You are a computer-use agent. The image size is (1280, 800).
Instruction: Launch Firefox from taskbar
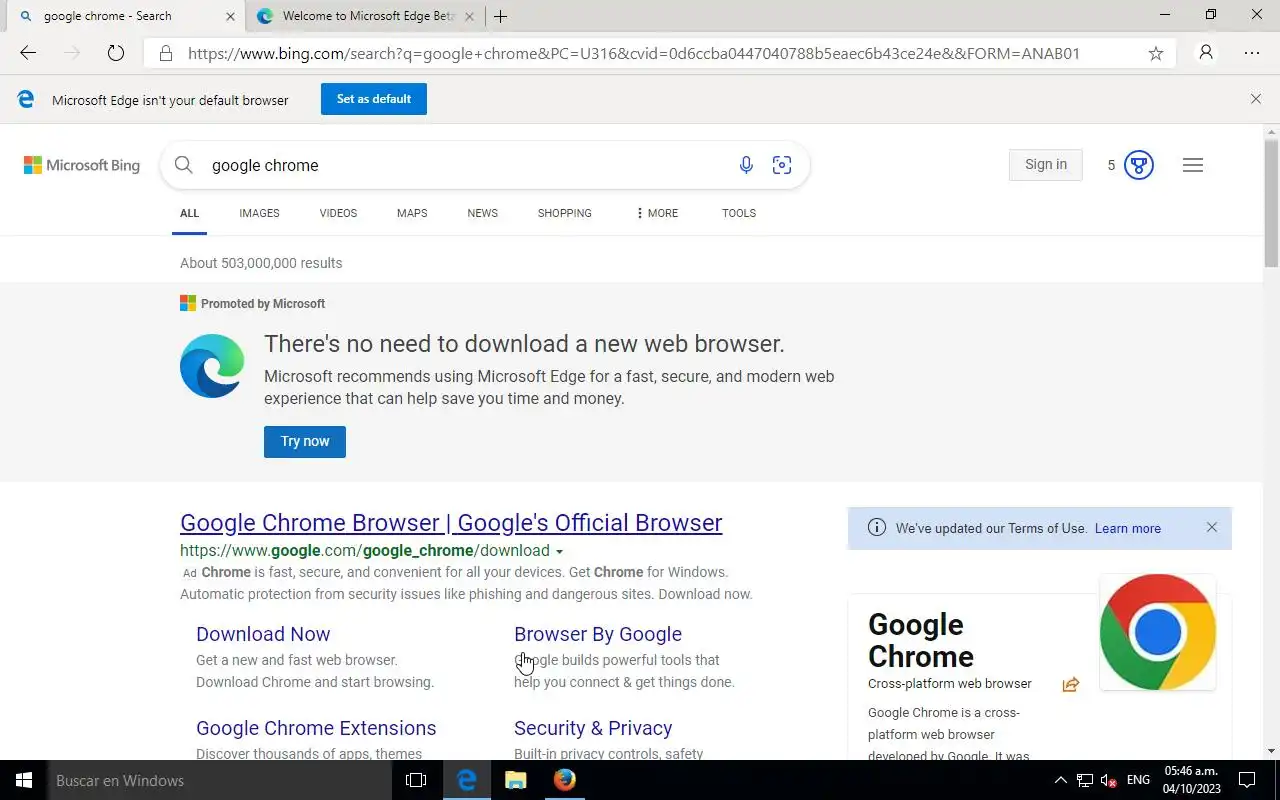coord(565,780)
